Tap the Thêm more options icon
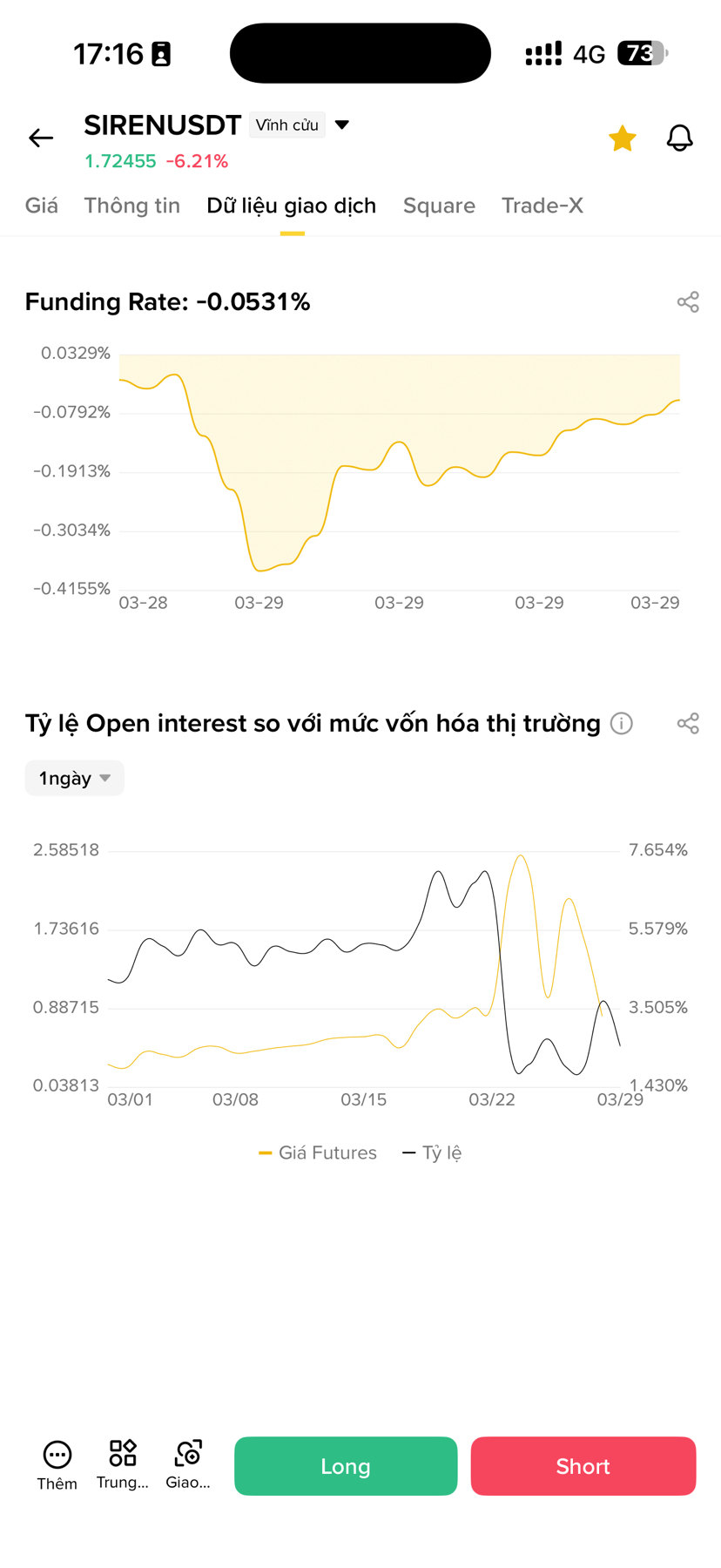Viewport: 721px width, 1568px height. click(x=57, y=1456)
